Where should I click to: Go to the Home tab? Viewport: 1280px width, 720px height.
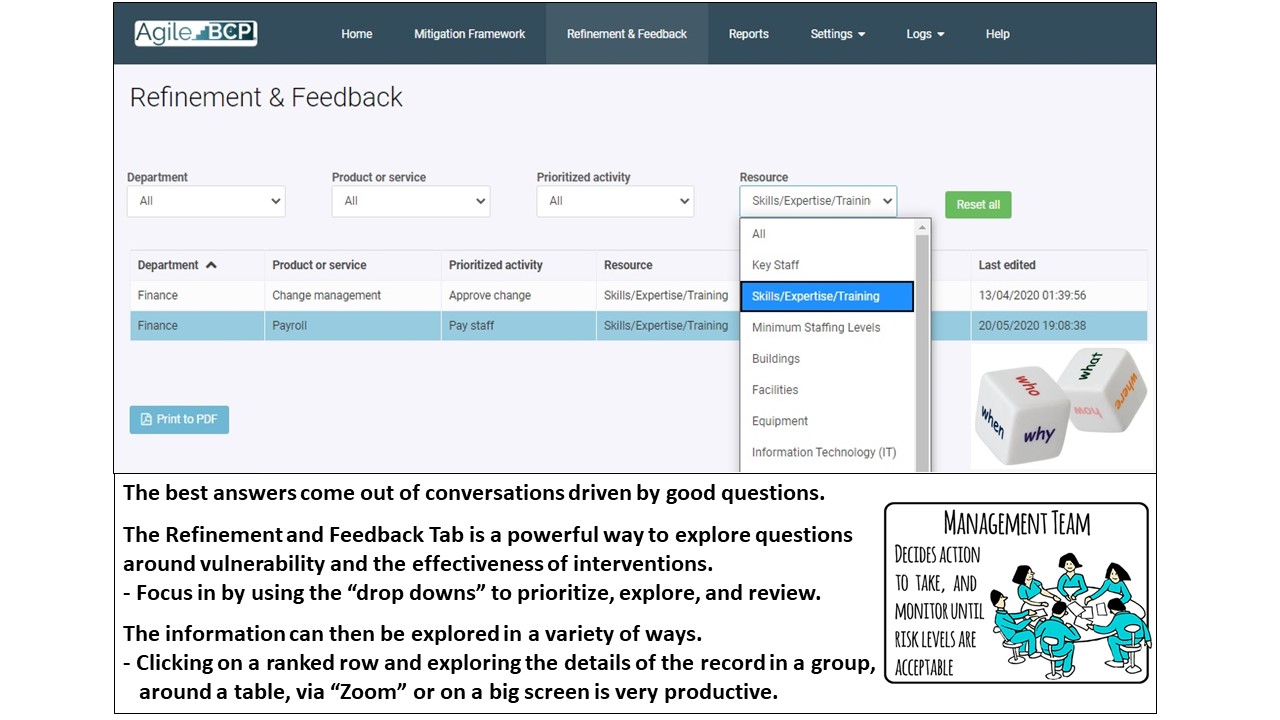356,34
